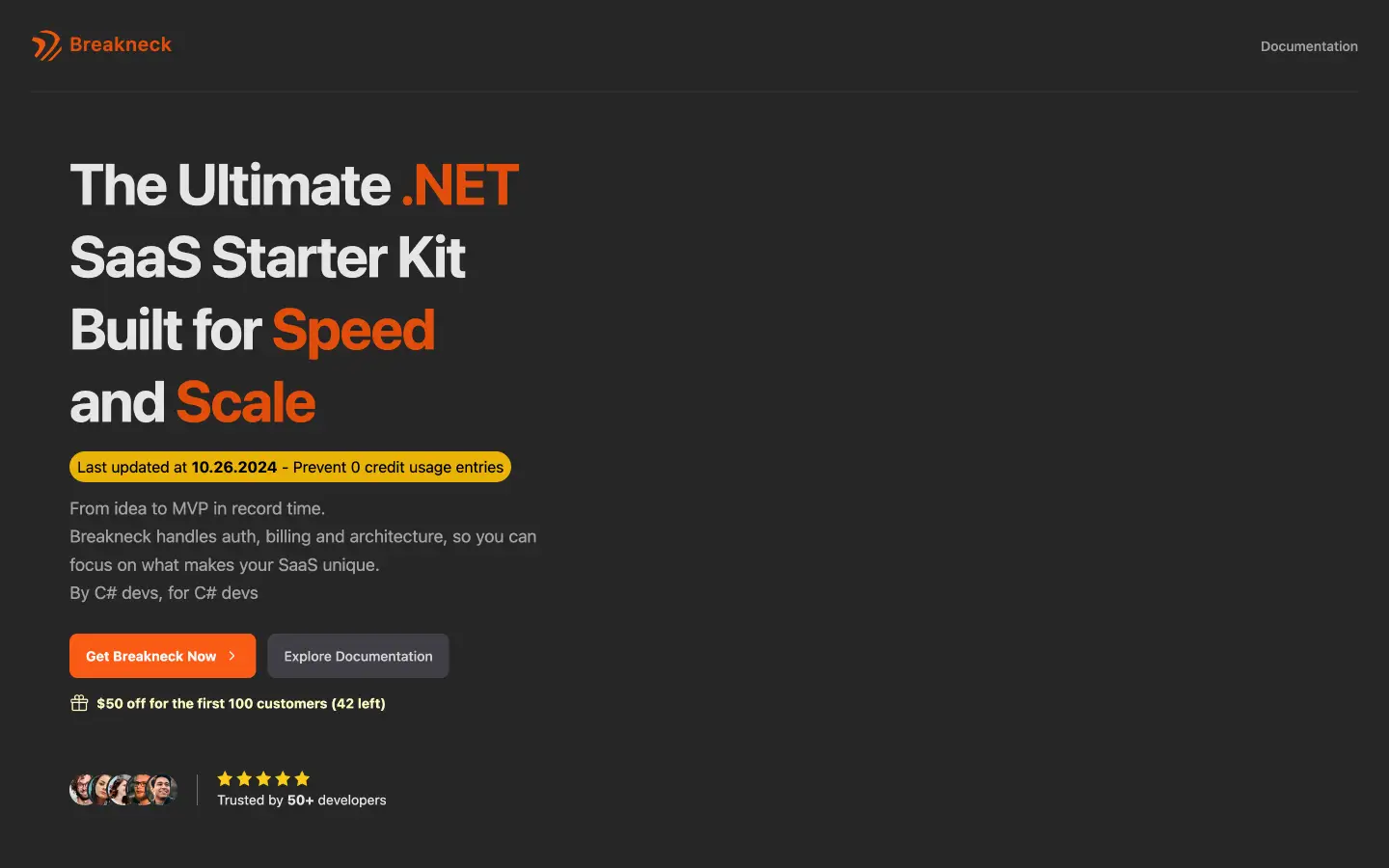
Task: Click the $50 off first 100 customers text
Action: point(241,703)
